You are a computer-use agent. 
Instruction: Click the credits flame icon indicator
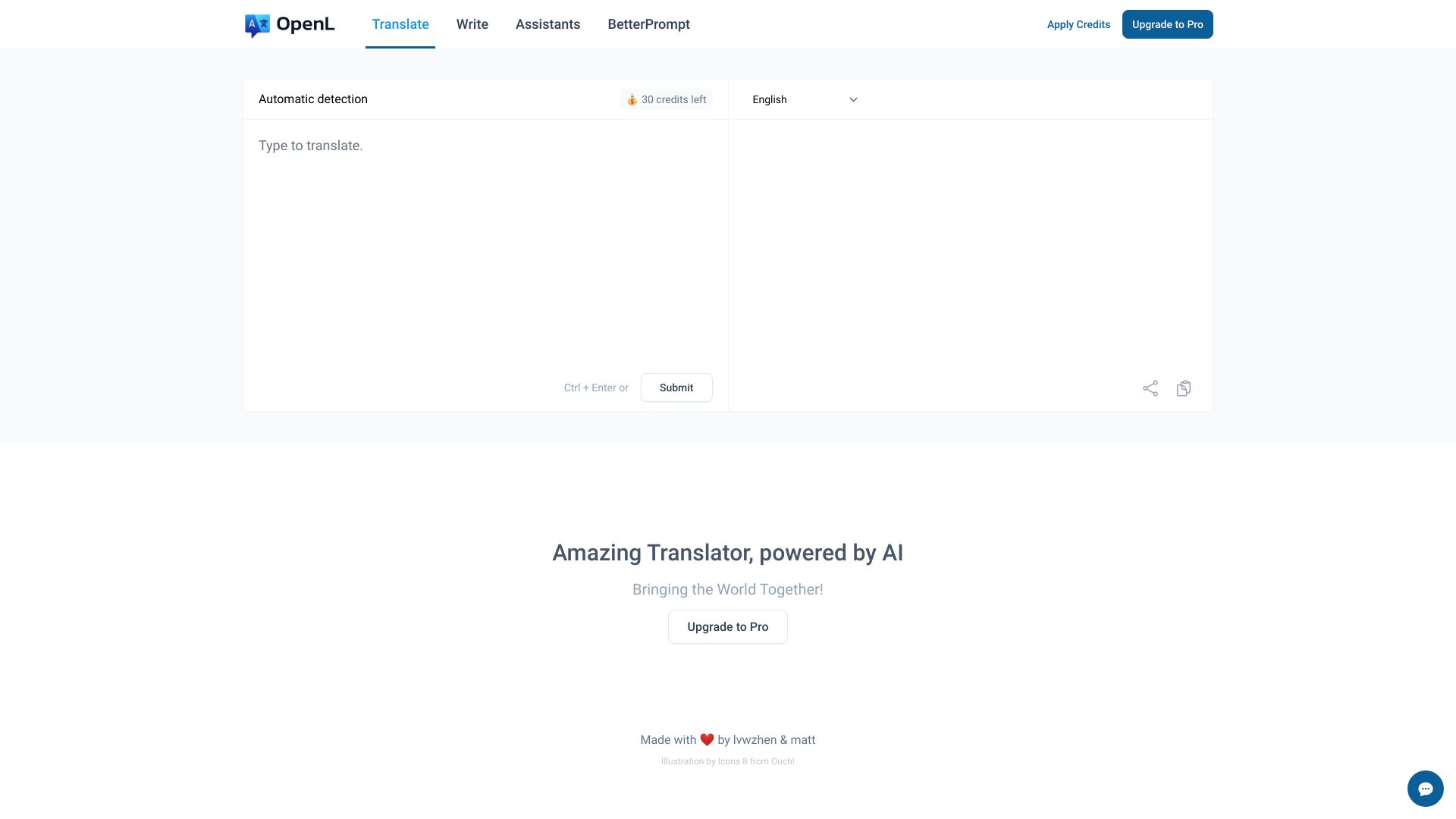pyautogui.click(x=632, y=99)
